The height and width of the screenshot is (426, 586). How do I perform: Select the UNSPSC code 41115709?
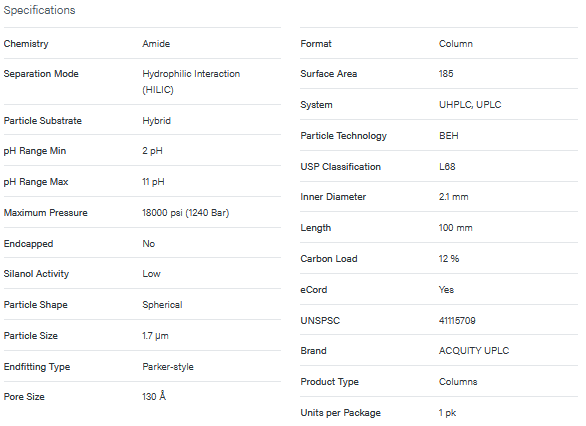pyautogui.click(x=457, y=321)
